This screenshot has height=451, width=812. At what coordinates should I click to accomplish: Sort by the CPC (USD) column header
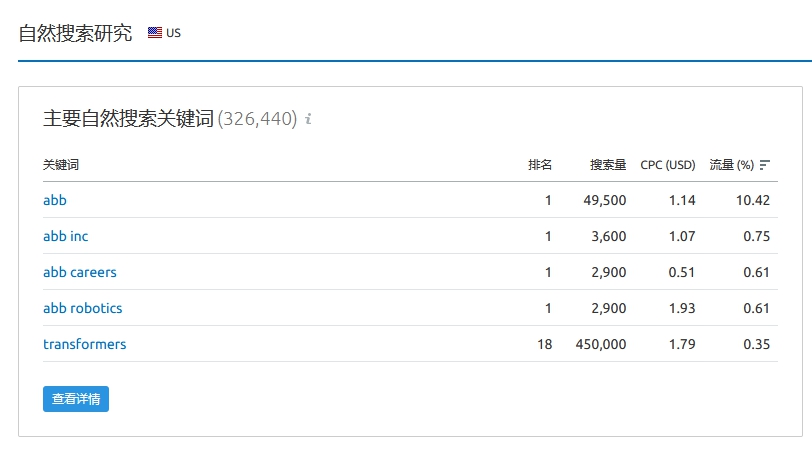pos(668,165)
